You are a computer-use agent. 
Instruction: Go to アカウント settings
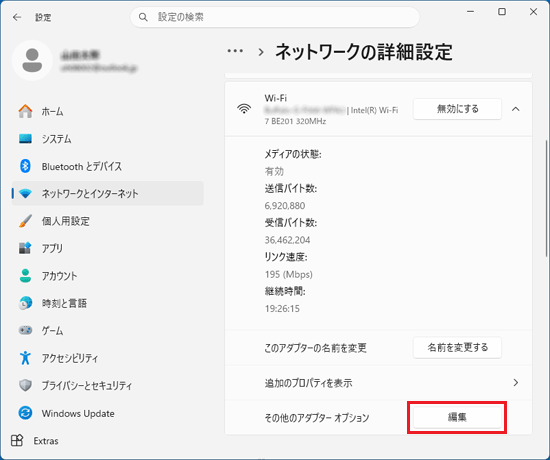coord(107,276)
